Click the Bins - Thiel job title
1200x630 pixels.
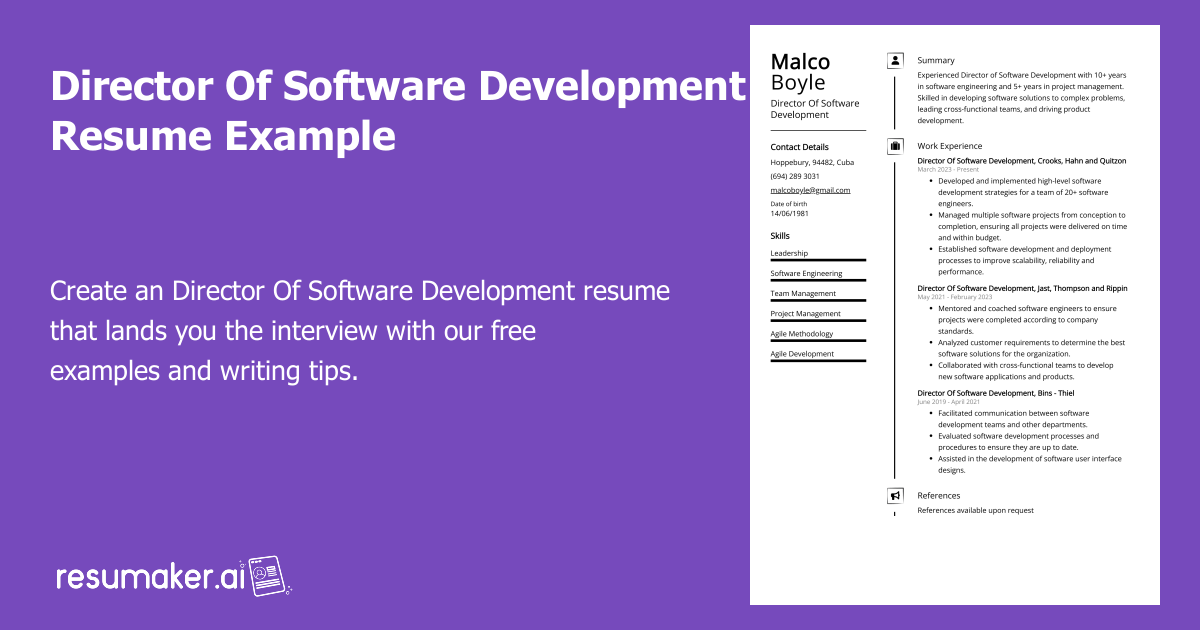[x=995, y=393]
